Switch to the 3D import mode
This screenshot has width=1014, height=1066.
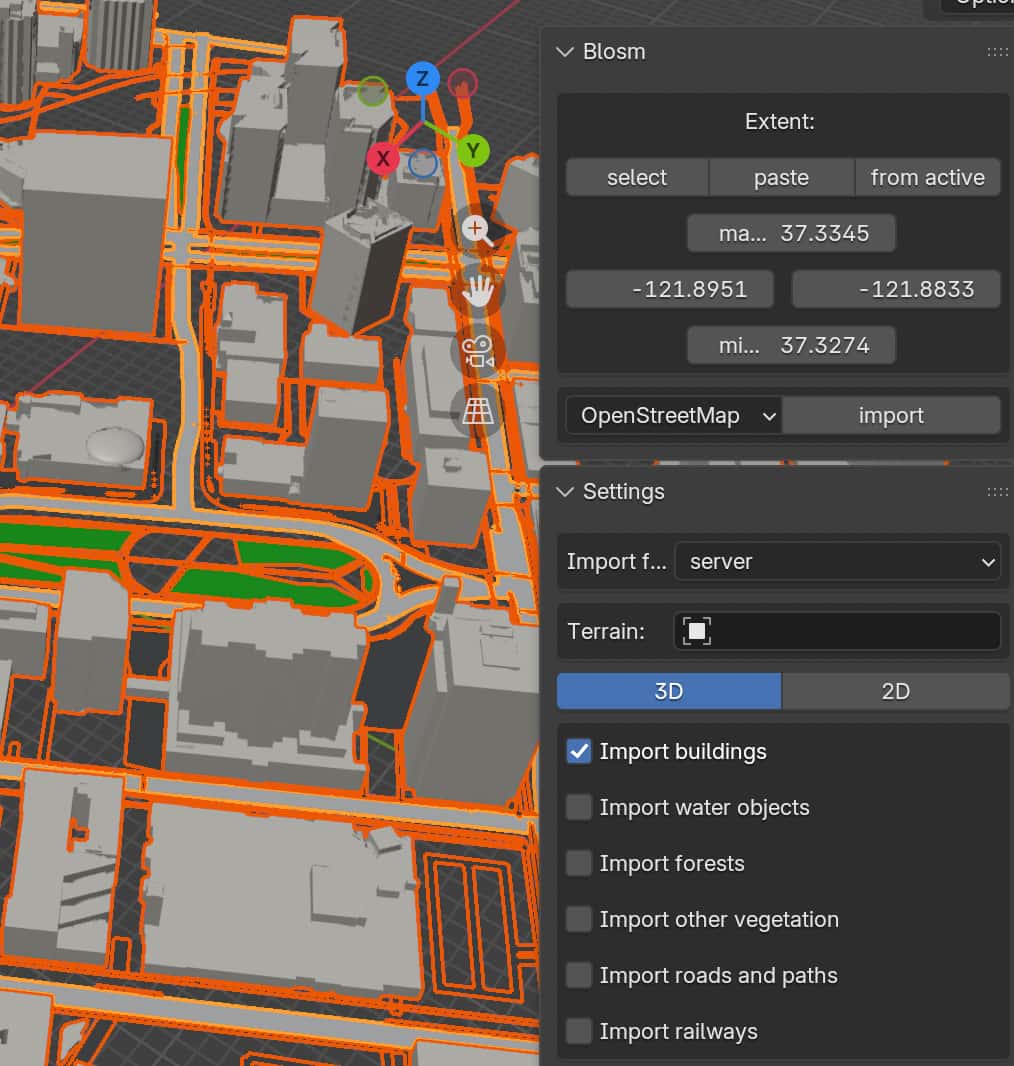coord(668,691)
